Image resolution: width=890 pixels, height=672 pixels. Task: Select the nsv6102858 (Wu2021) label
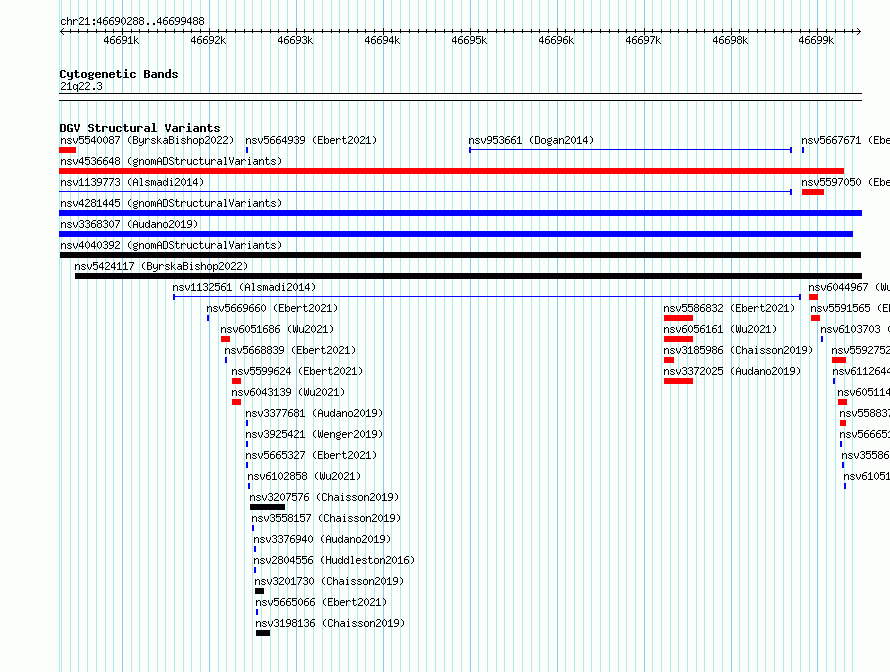[x=304, y=476]
